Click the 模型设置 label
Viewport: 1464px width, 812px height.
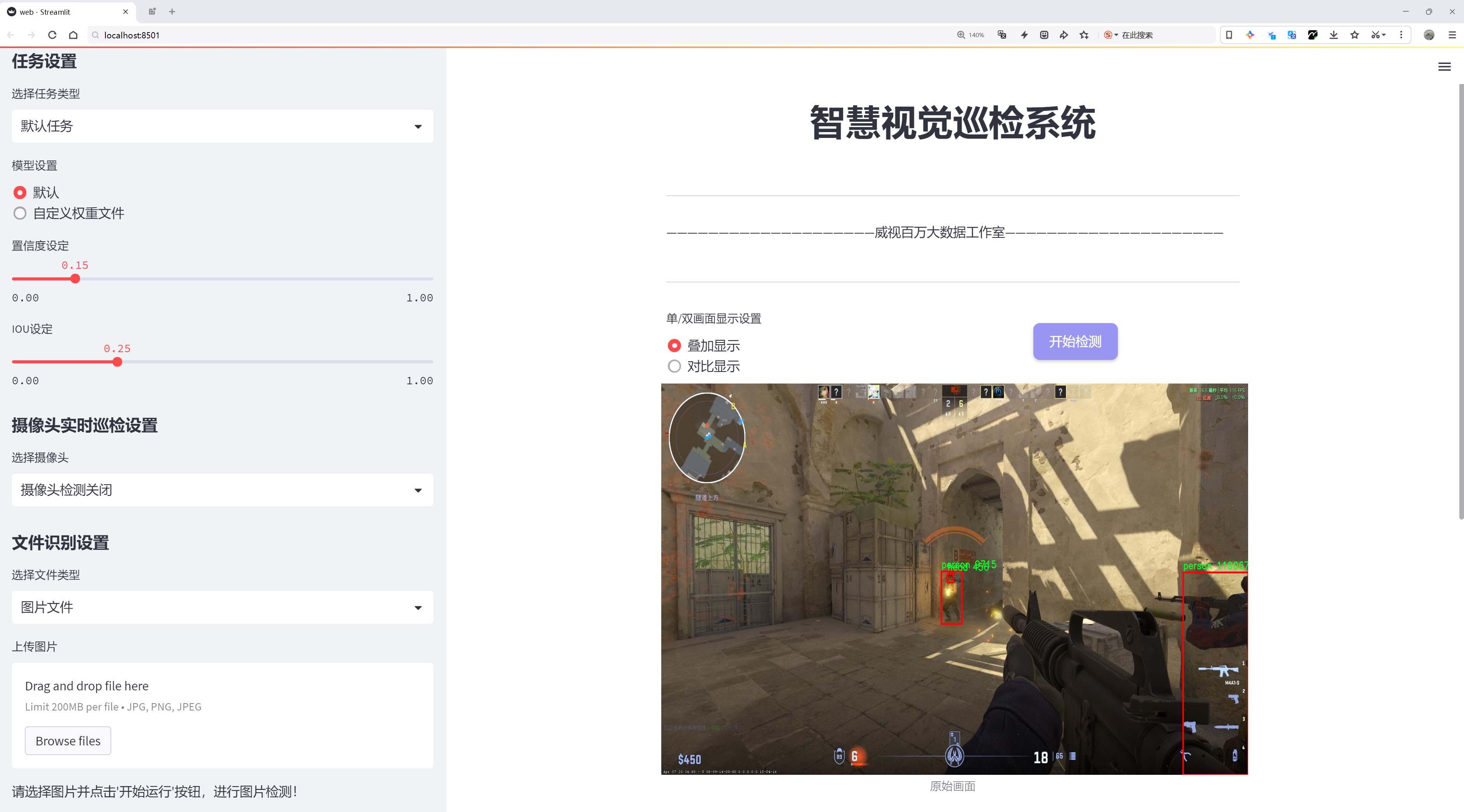34,165
